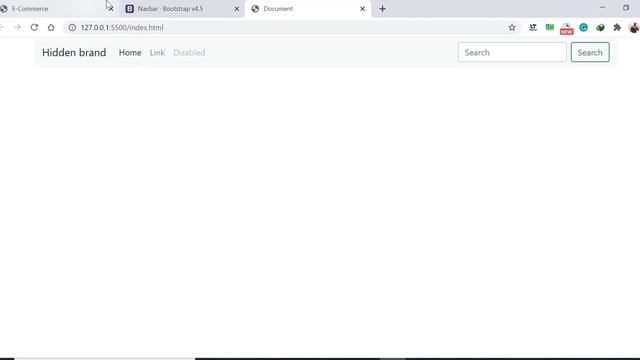Select the Document tab
Screen dimensions: 640x360
[x=307, y=9]
